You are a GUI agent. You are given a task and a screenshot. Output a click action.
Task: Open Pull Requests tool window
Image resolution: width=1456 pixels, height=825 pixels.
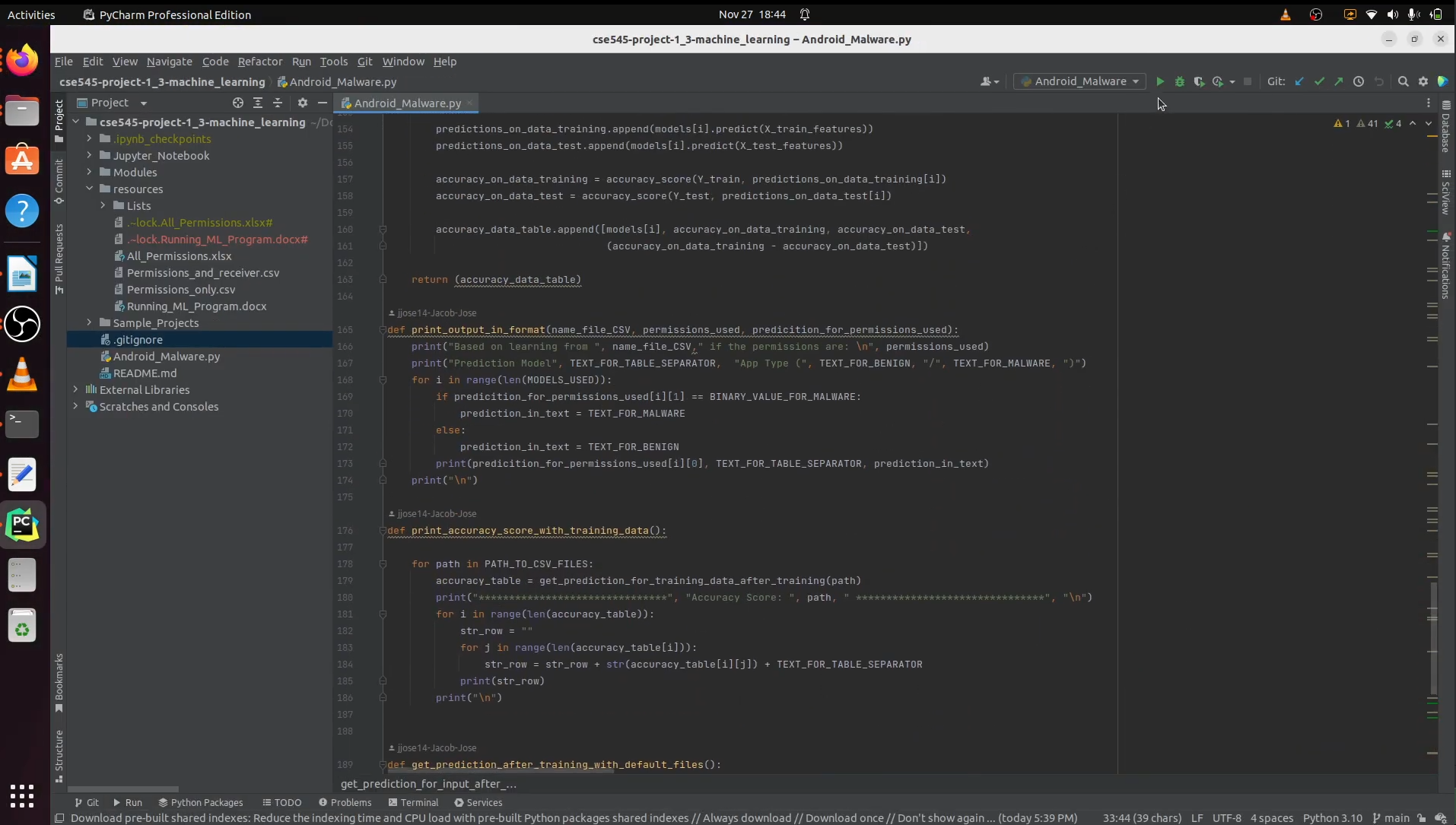click(x=59, y=259)
